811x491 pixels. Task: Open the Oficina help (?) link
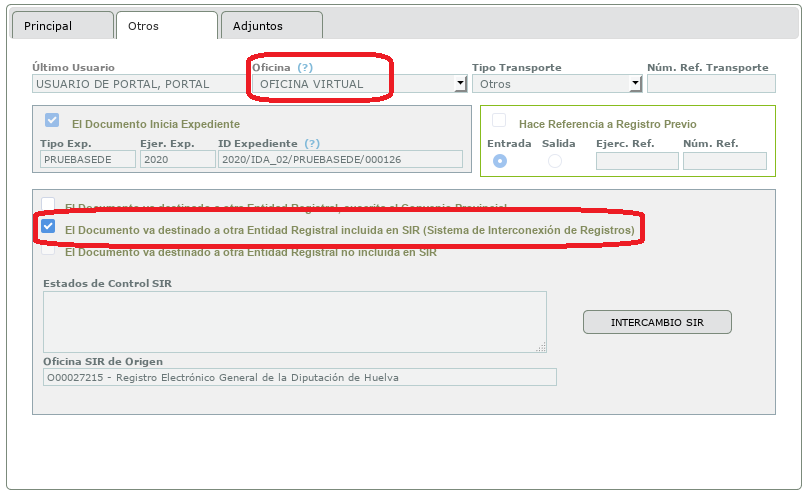pos(305,67)
